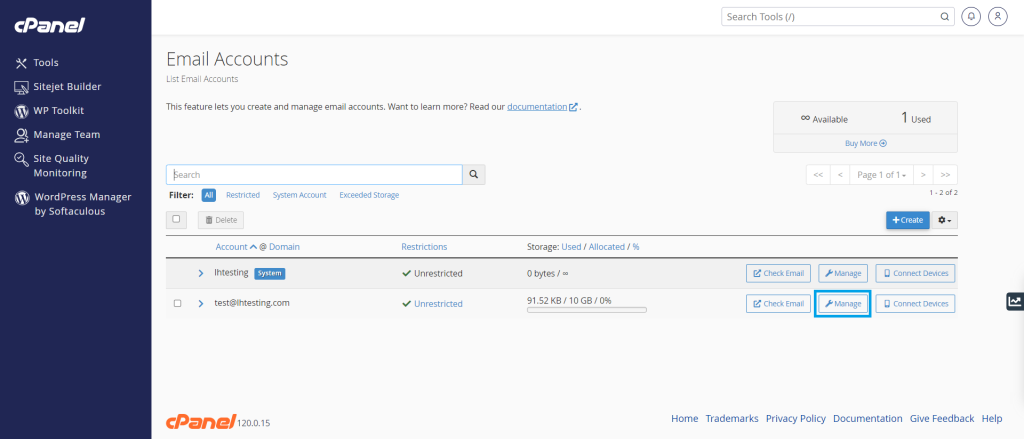The width and height of the screenshot is (1024, 439).
Task: Expand the lhtesting system account row
Action: pos(200,273)
